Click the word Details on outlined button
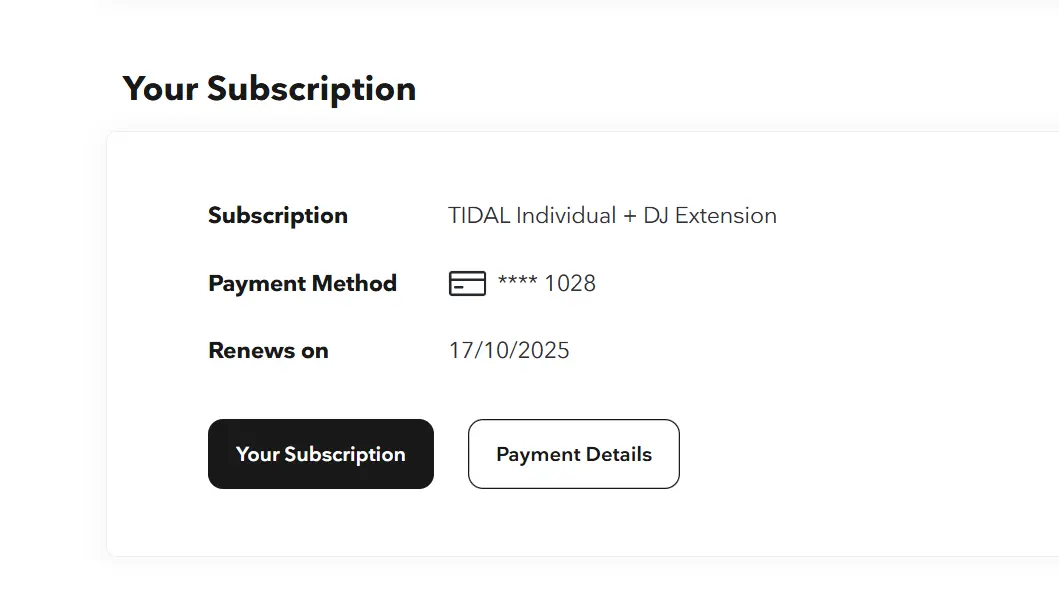 click(619, 454)
